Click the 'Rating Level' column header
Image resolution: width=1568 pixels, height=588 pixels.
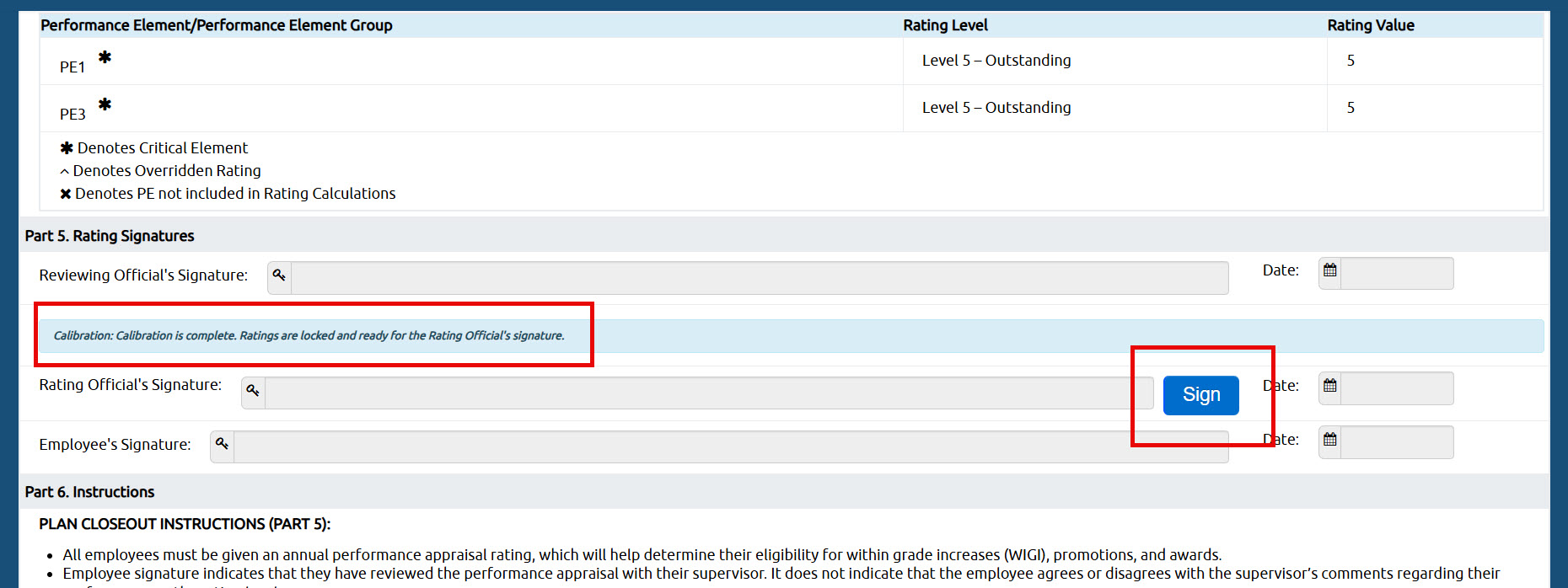(945, 25)
